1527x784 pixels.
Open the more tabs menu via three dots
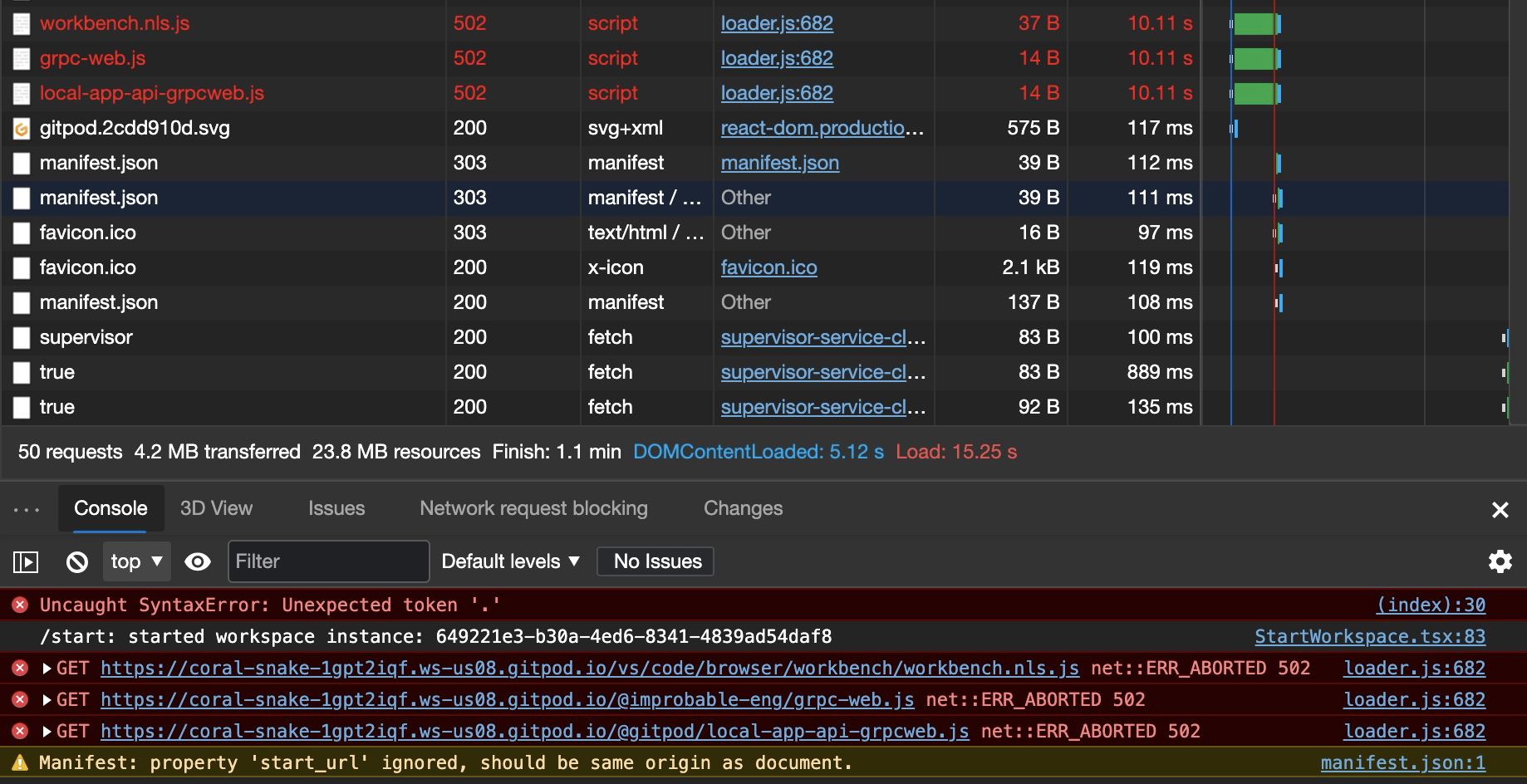click(x=27, y=508)
